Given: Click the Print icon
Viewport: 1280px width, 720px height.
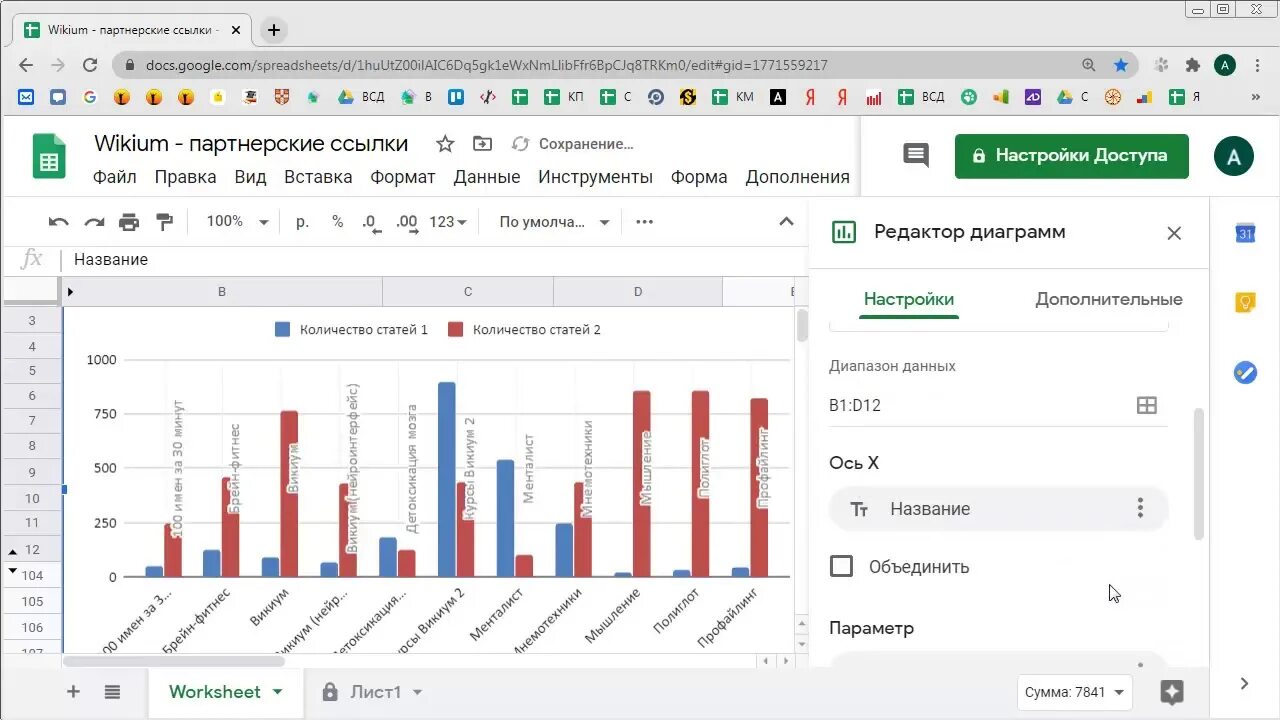Looking at the screenshot, I should [x=129, y=222].
